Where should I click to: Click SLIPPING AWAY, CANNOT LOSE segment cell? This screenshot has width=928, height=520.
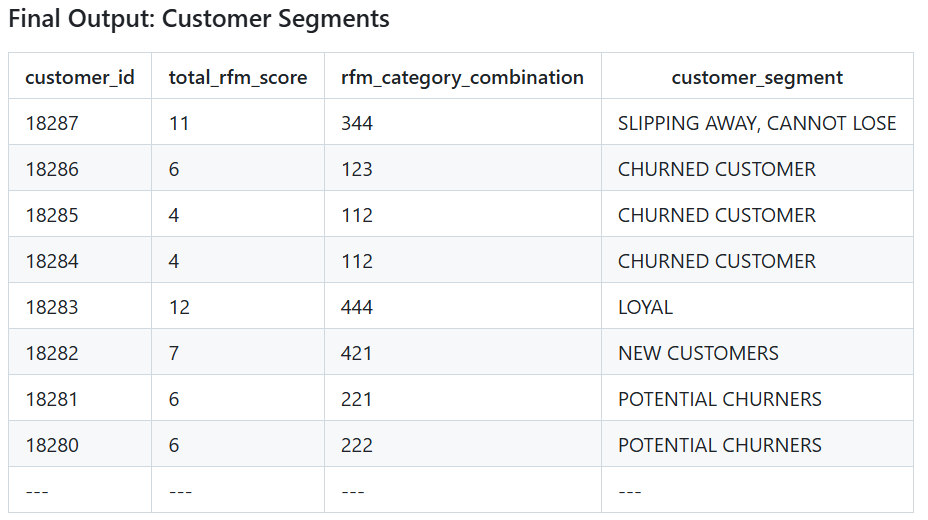757,123
